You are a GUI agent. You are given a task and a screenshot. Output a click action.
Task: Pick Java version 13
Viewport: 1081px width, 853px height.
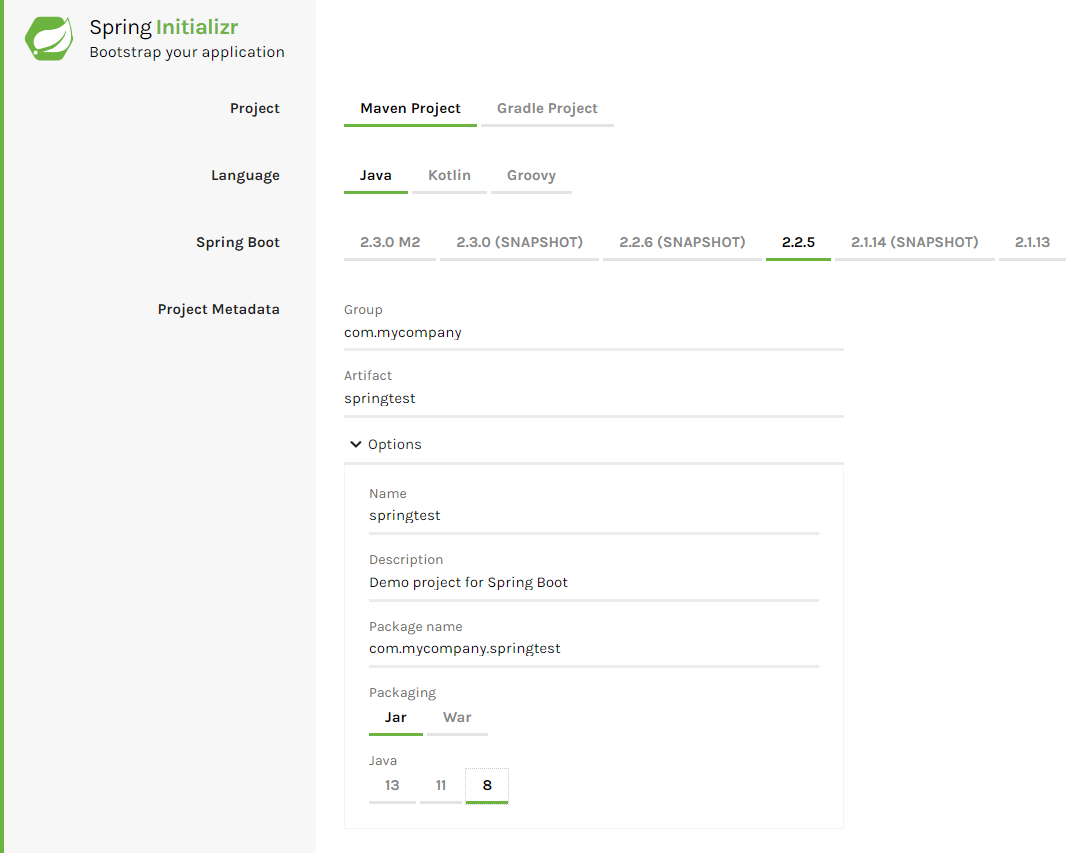(x=392, y=785)
